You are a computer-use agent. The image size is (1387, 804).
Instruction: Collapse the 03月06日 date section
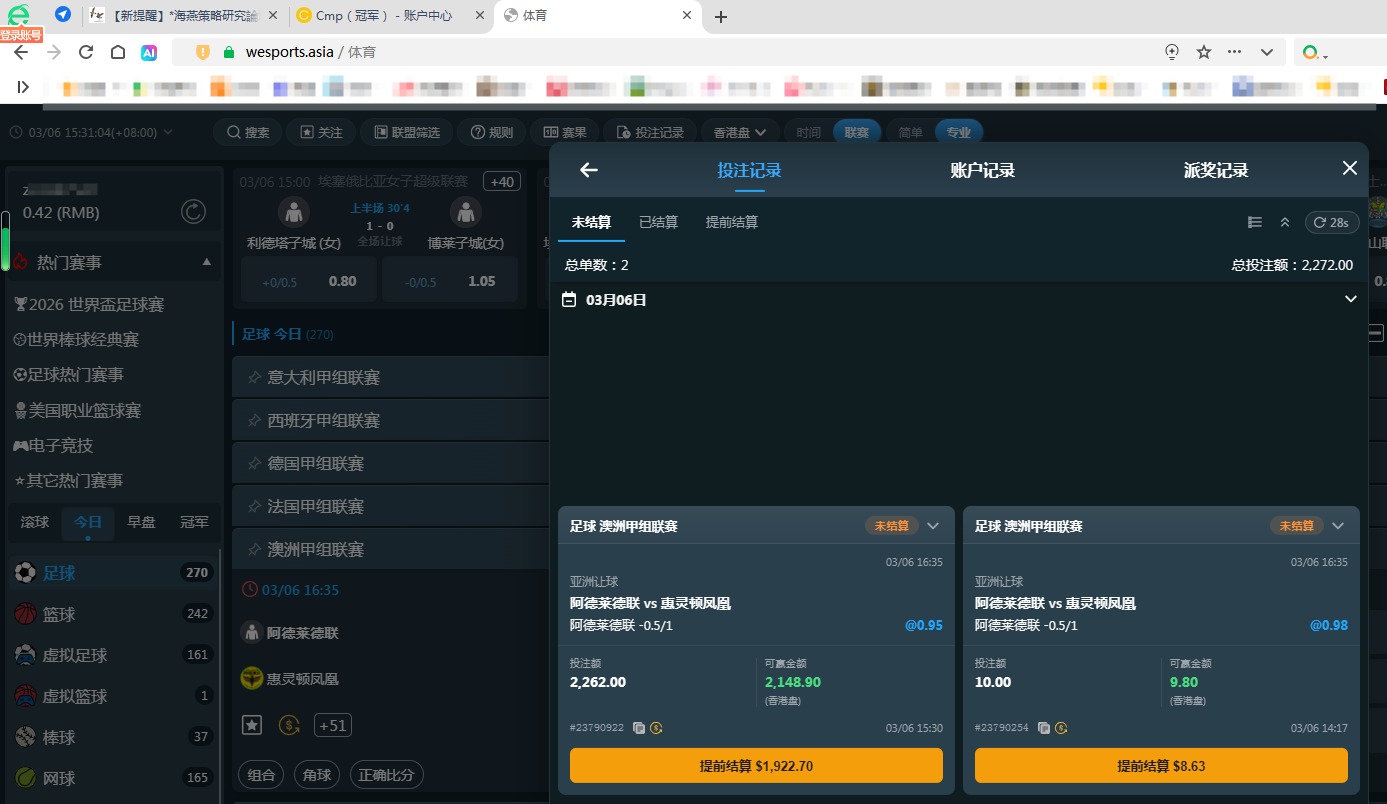1350,298
